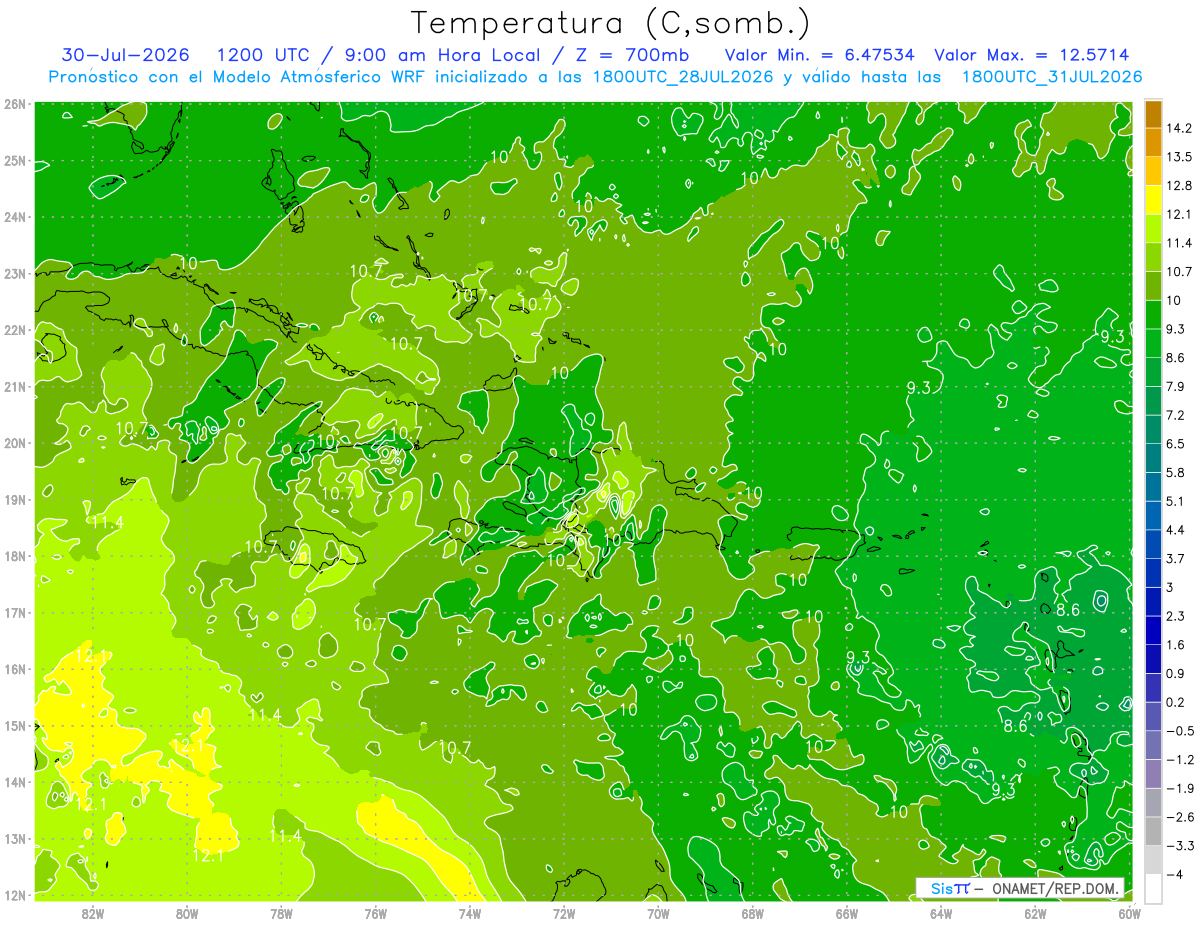This screenshot has width=1200, height=927.
Task: Click the 7.2 color scale label
Action: click(x=1177, y=415)
